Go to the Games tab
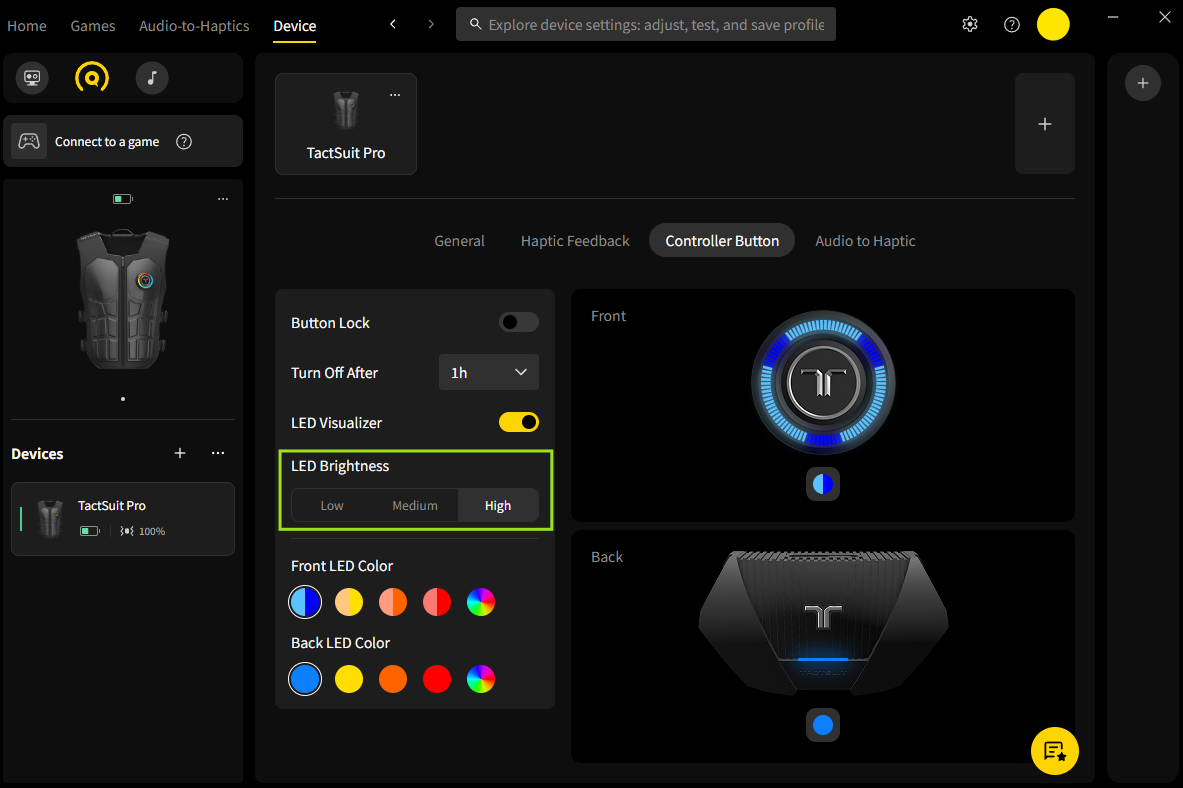1183x788 pixels. [x=93, y=26]
